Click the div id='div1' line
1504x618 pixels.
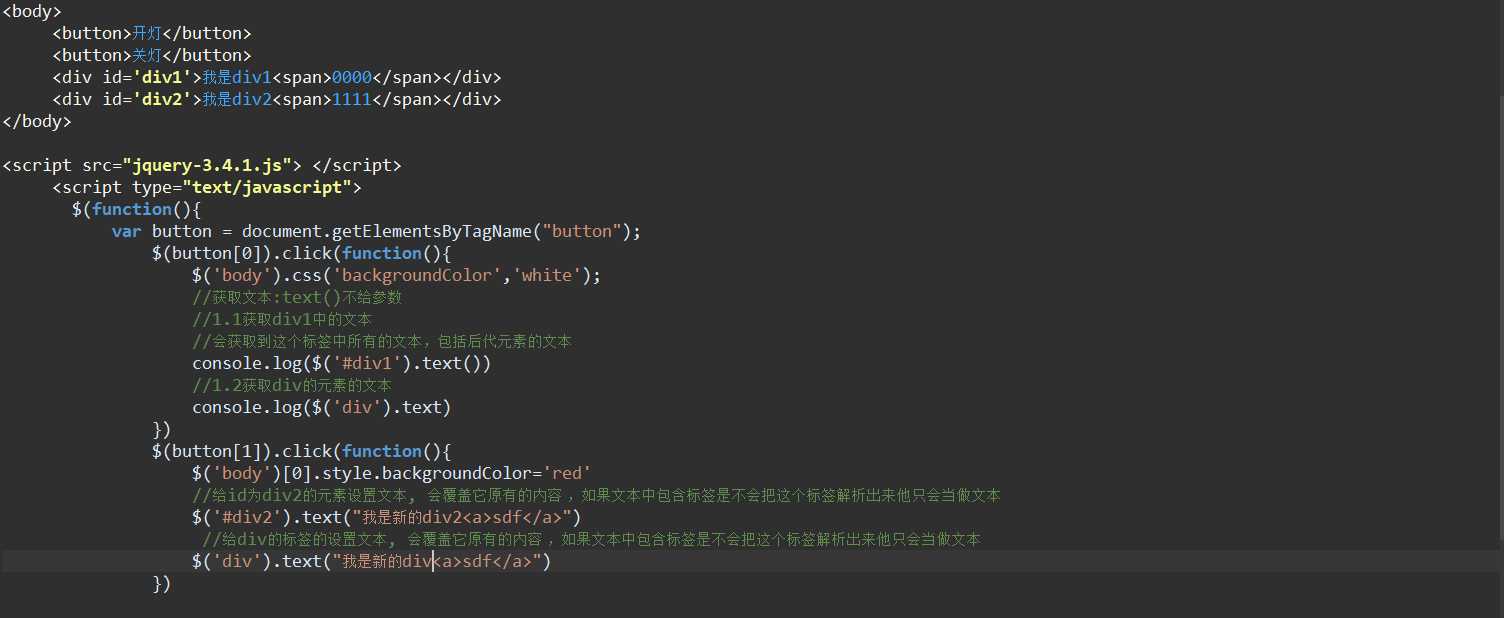(x=277, y=77)
